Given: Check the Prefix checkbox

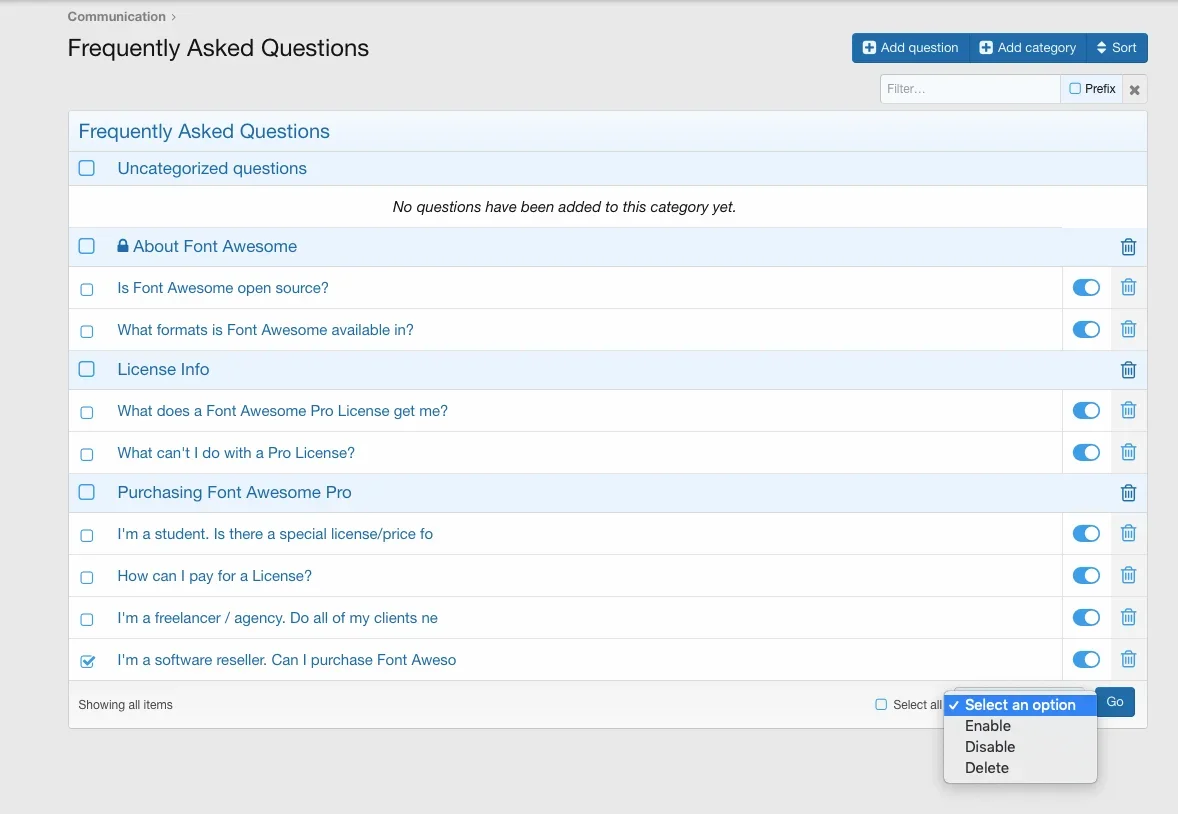Looking at the screenshot, I should tap(1075, 89).
